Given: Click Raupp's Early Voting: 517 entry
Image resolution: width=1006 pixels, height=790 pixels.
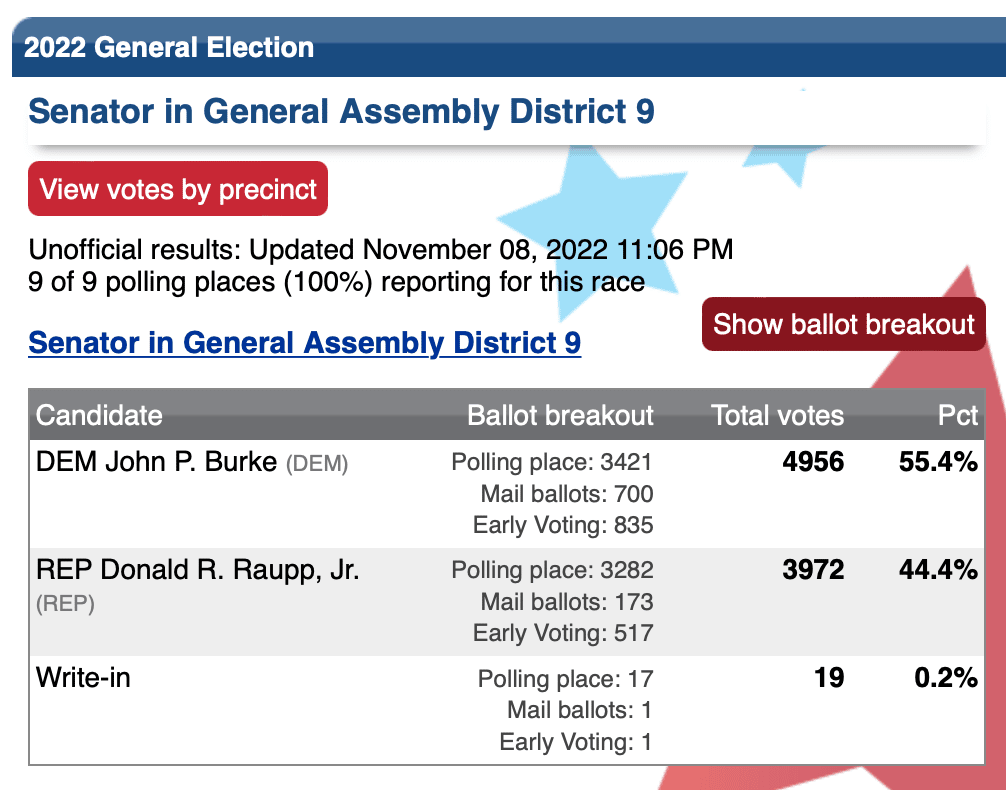Looking at the screenshot, I should (563, 633).
